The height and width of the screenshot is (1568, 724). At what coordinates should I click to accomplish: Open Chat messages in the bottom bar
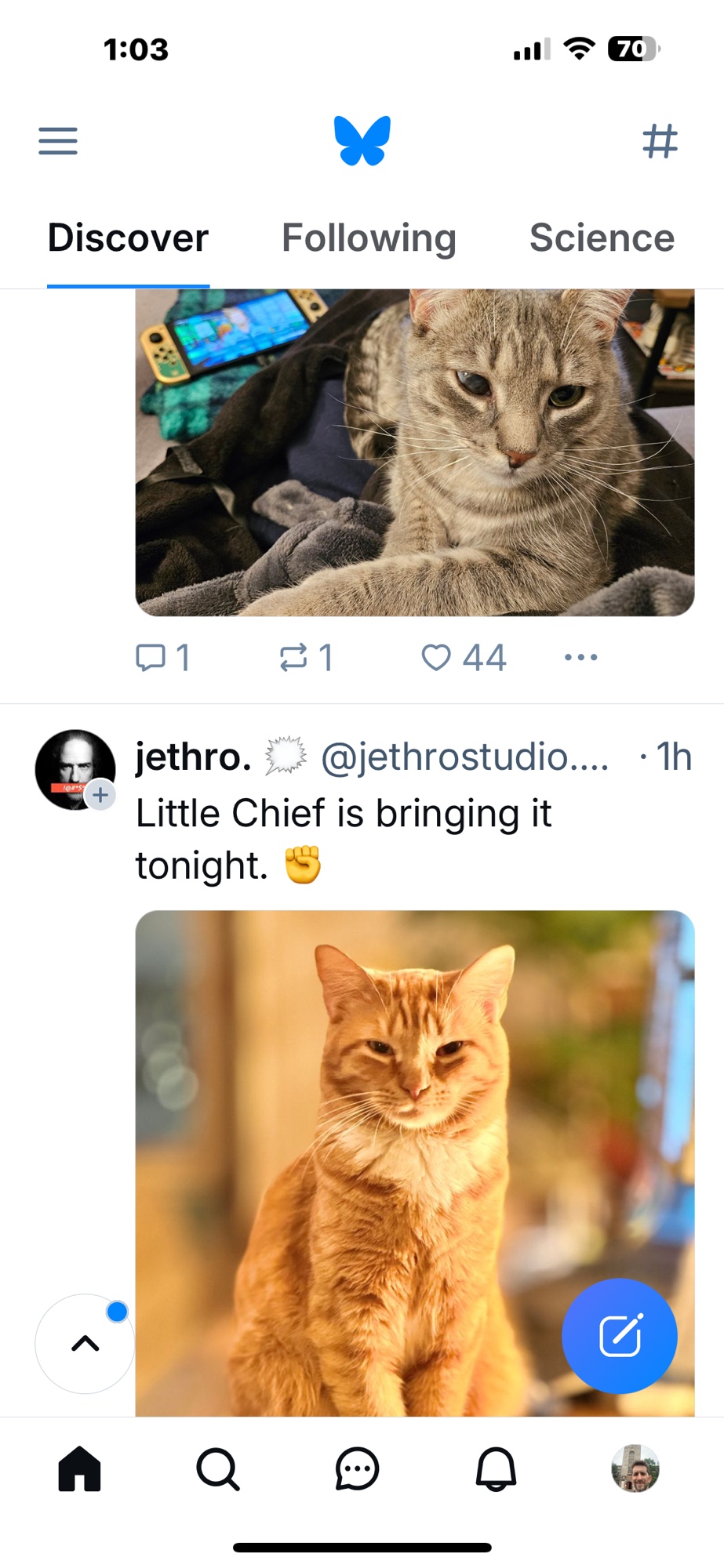tap(357, 1468)
